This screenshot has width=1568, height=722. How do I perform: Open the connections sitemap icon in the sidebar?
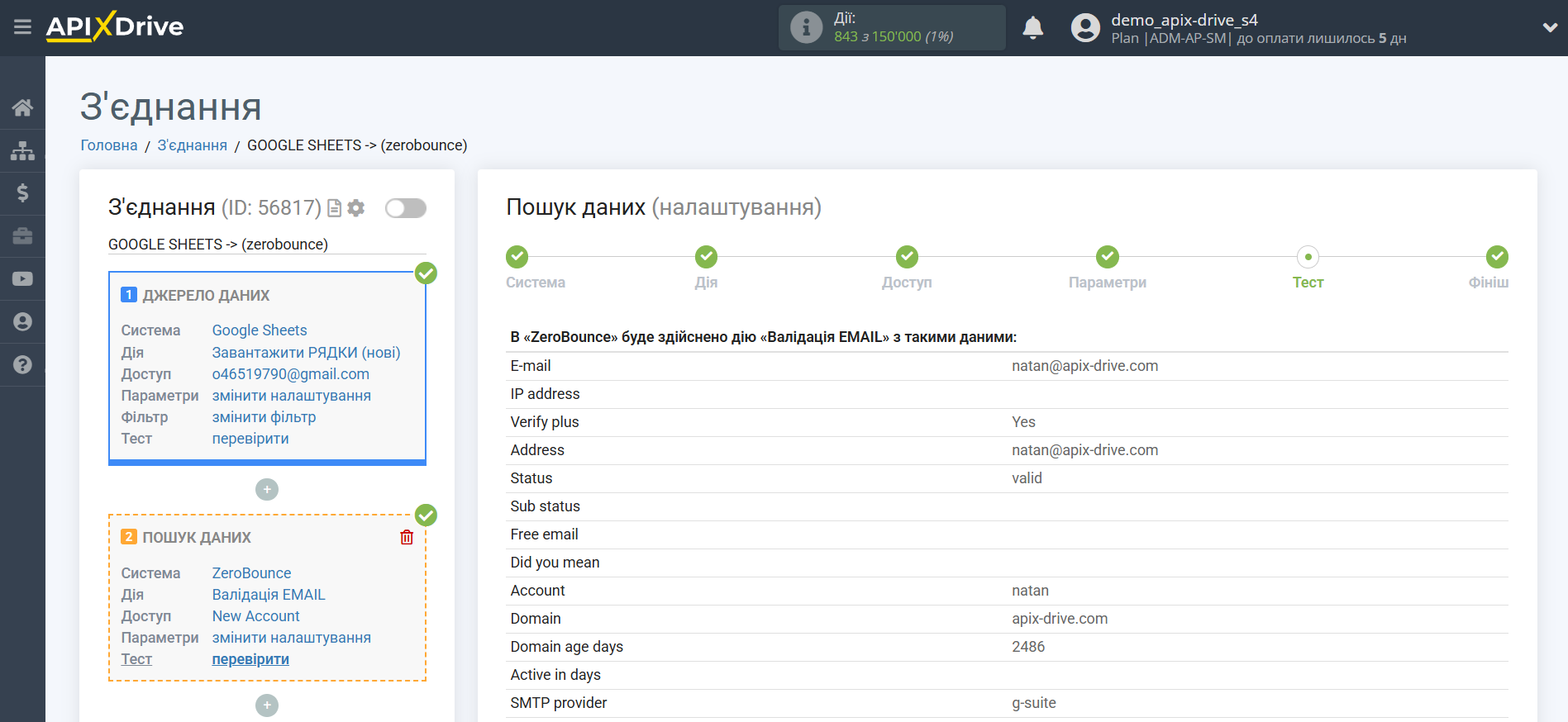coord(22,151)
